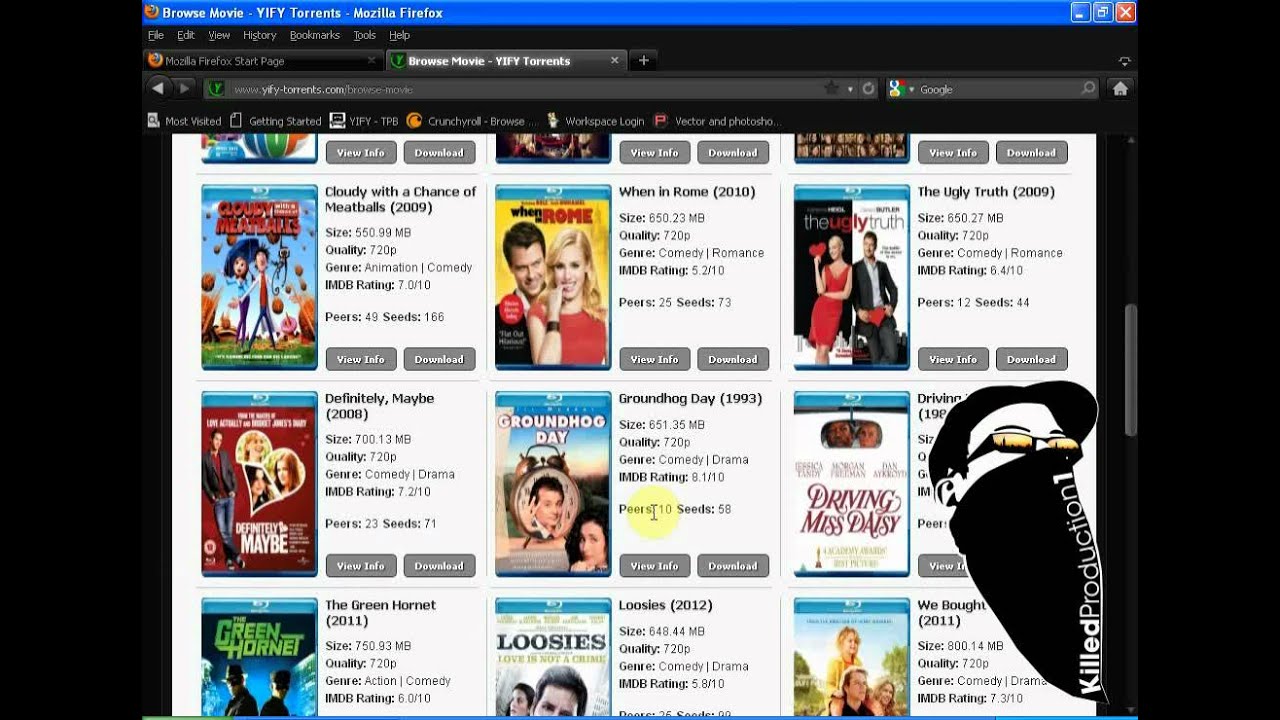The image size is (1280, 720).
Task: Click the forward navigation arrow
Action: tap(184, 89)
